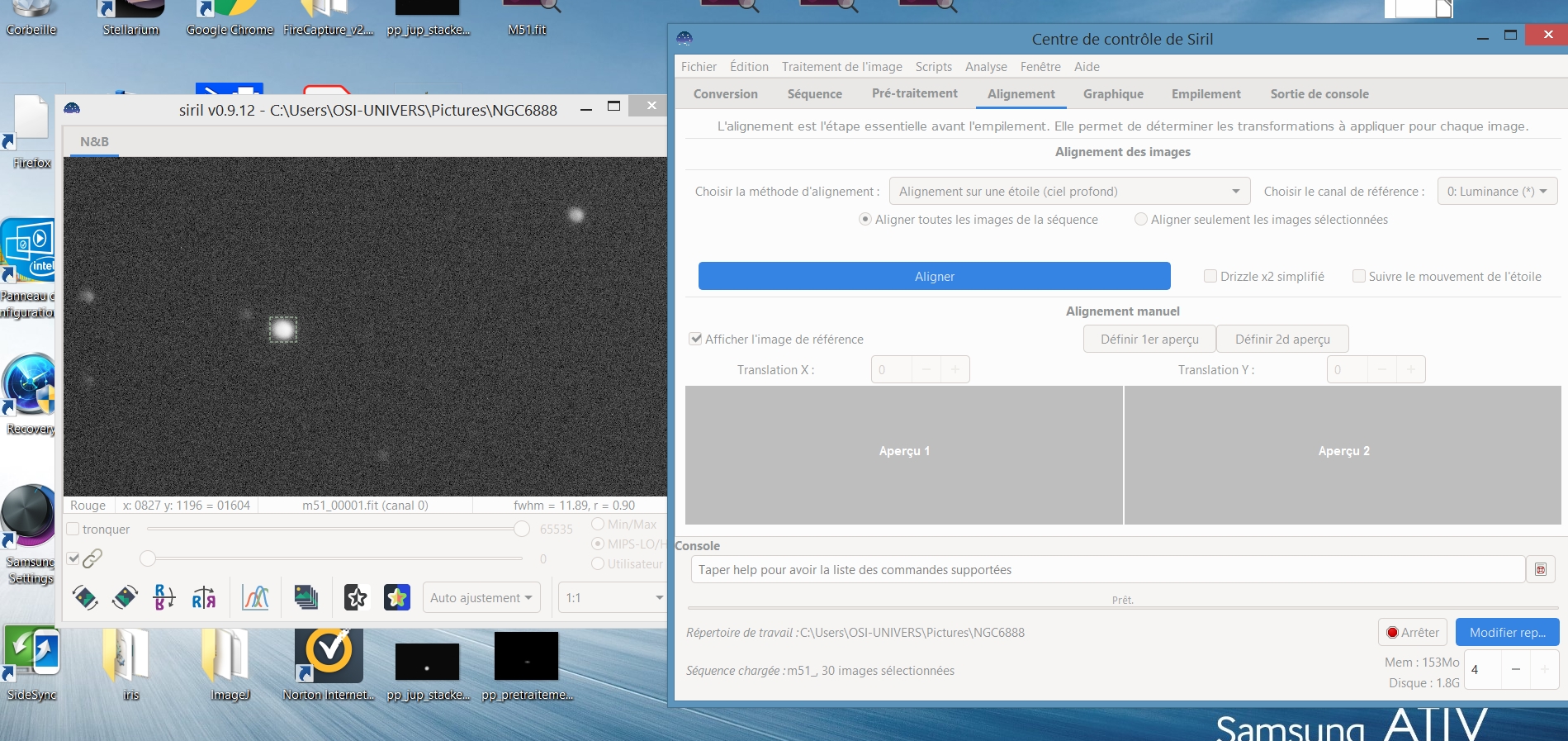Screen dimensions: 1568x741
Task: Click the help icon beside console input
Action: pyautogui.click(x=1540, y=569)
